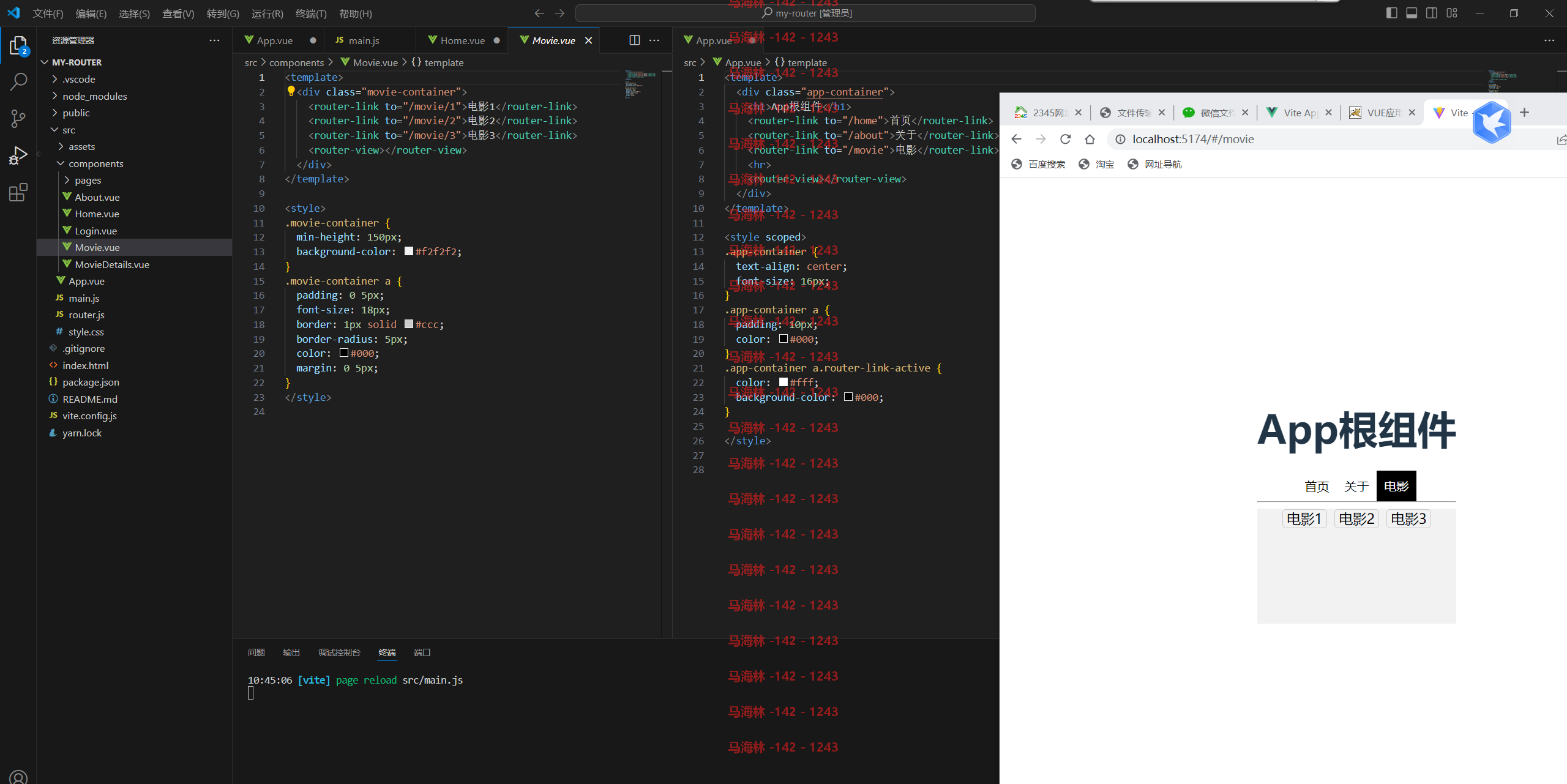Switch to the 问题 panel tab

click(x=256, y=652)
